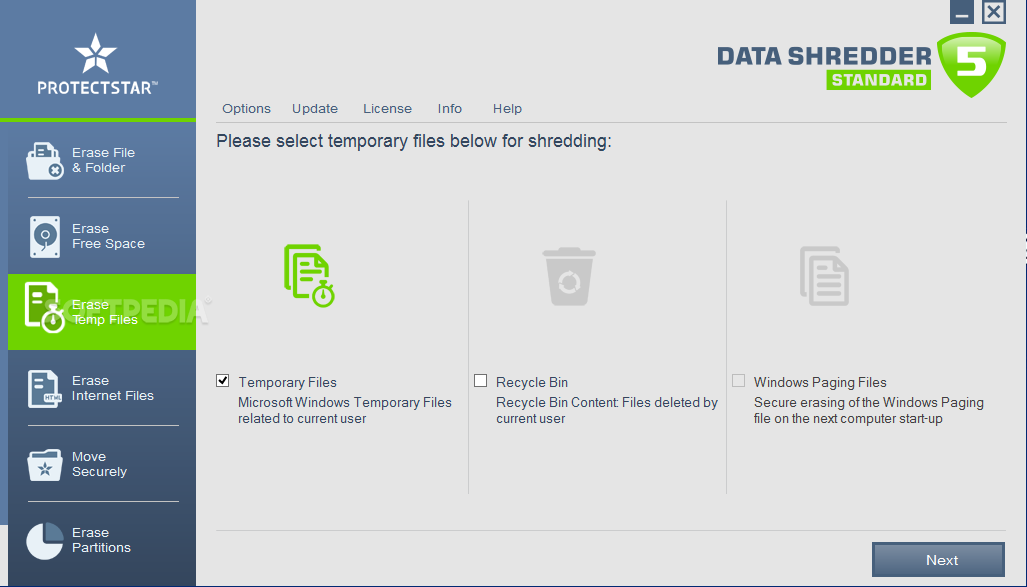Screen dimensions: 1027x587
Task: Open the Erase Internet Files HTML icon
Action: (45, 388)
